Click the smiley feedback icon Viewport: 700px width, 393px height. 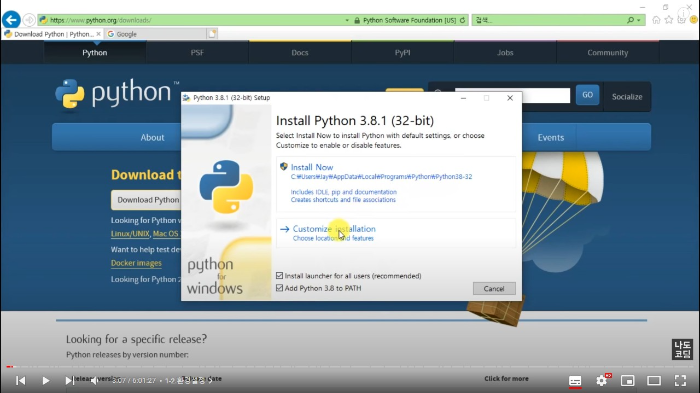point(694,20)
